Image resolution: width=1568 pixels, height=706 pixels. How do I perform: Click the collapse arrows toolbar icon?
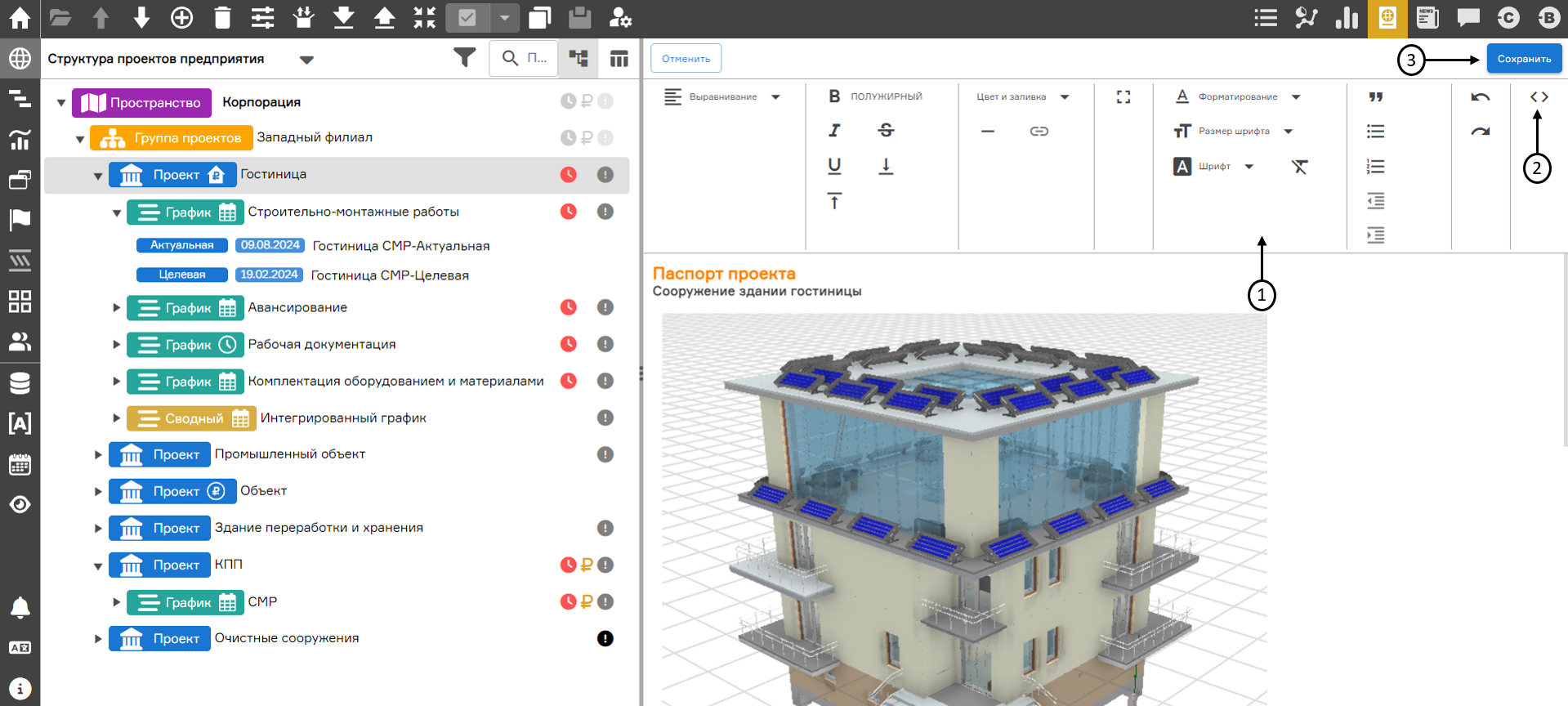[425, 17]
